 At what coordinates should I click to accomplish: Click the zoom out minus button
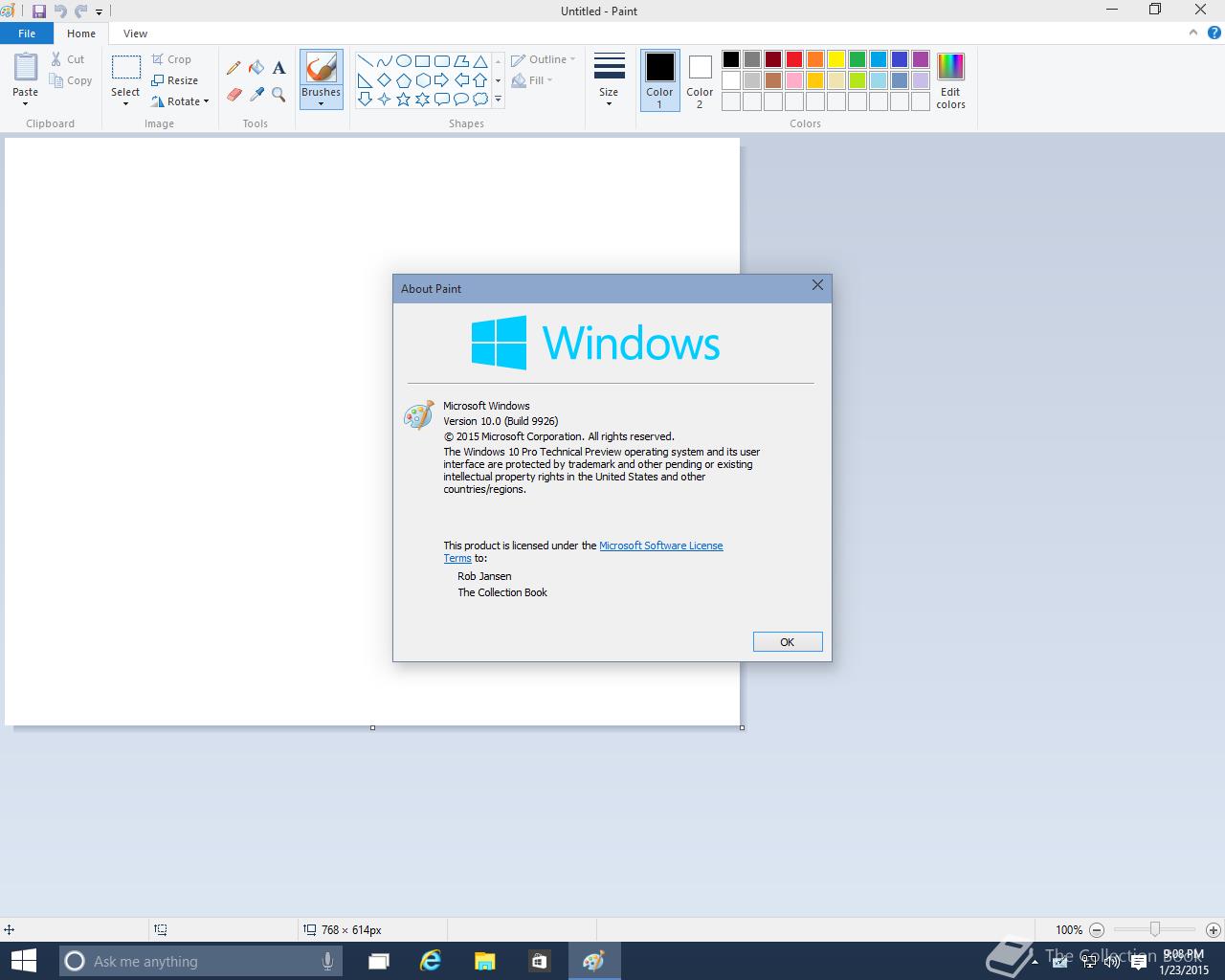pos(1097,929)
